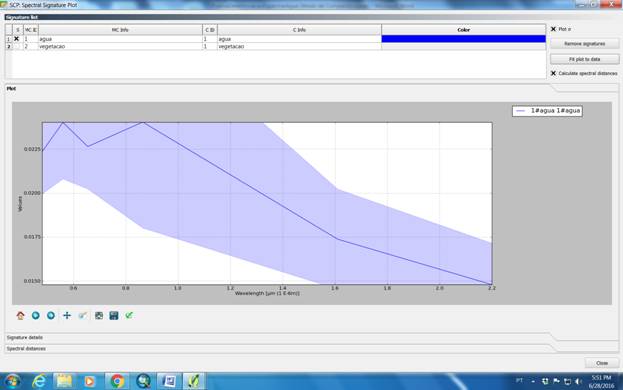Save the plot figure with floppy icon

(114, 316)
